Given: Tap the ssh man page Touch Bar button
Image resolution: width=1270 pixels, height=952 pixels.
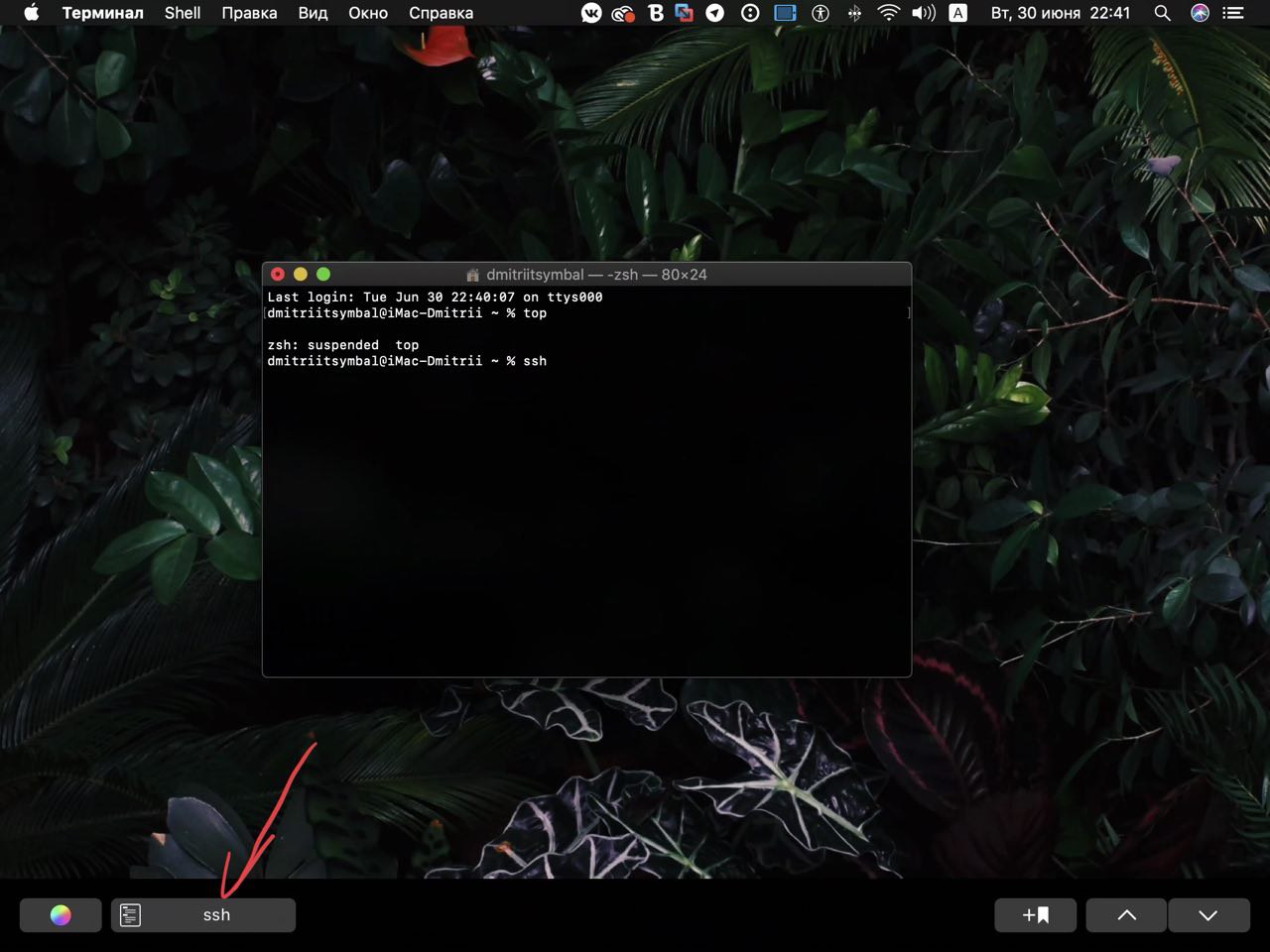Looking at the screenshot, I should pos(203,915).
